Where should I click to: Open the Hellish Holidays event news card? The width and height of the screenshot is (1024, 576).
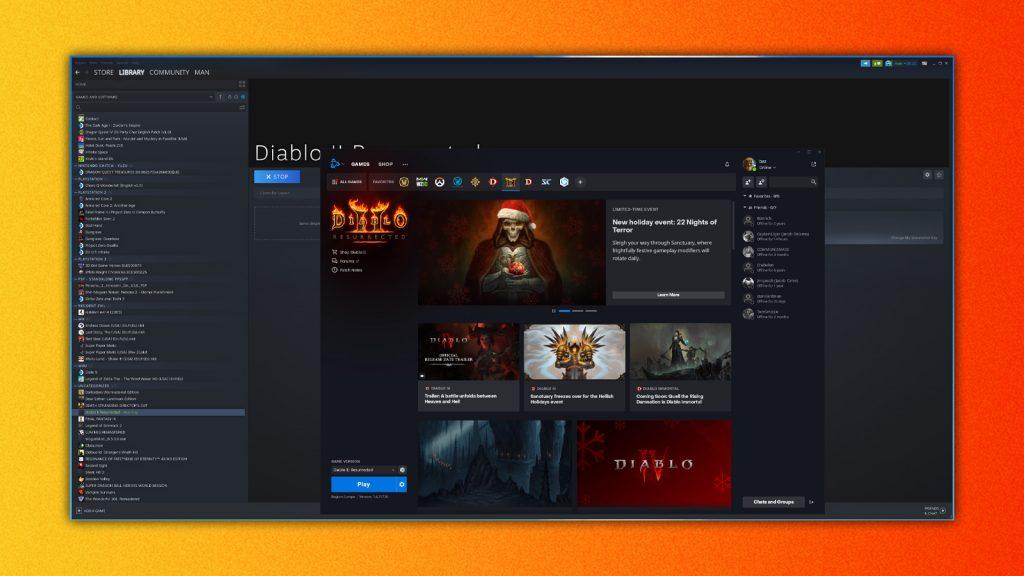pos(574,367)
